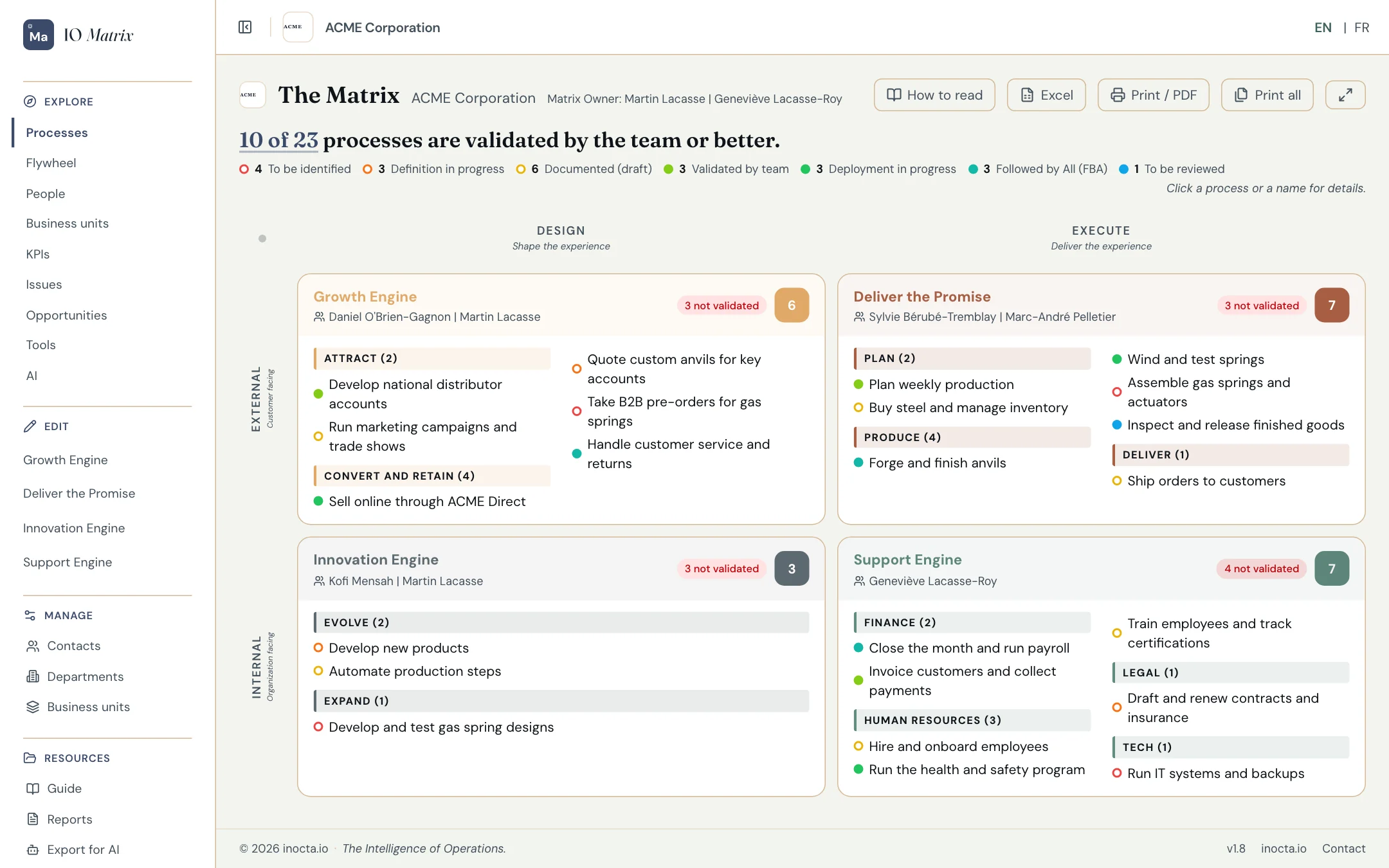Switch language to FR
The height and width of the screenshot is (868, 1389).
1361,28
